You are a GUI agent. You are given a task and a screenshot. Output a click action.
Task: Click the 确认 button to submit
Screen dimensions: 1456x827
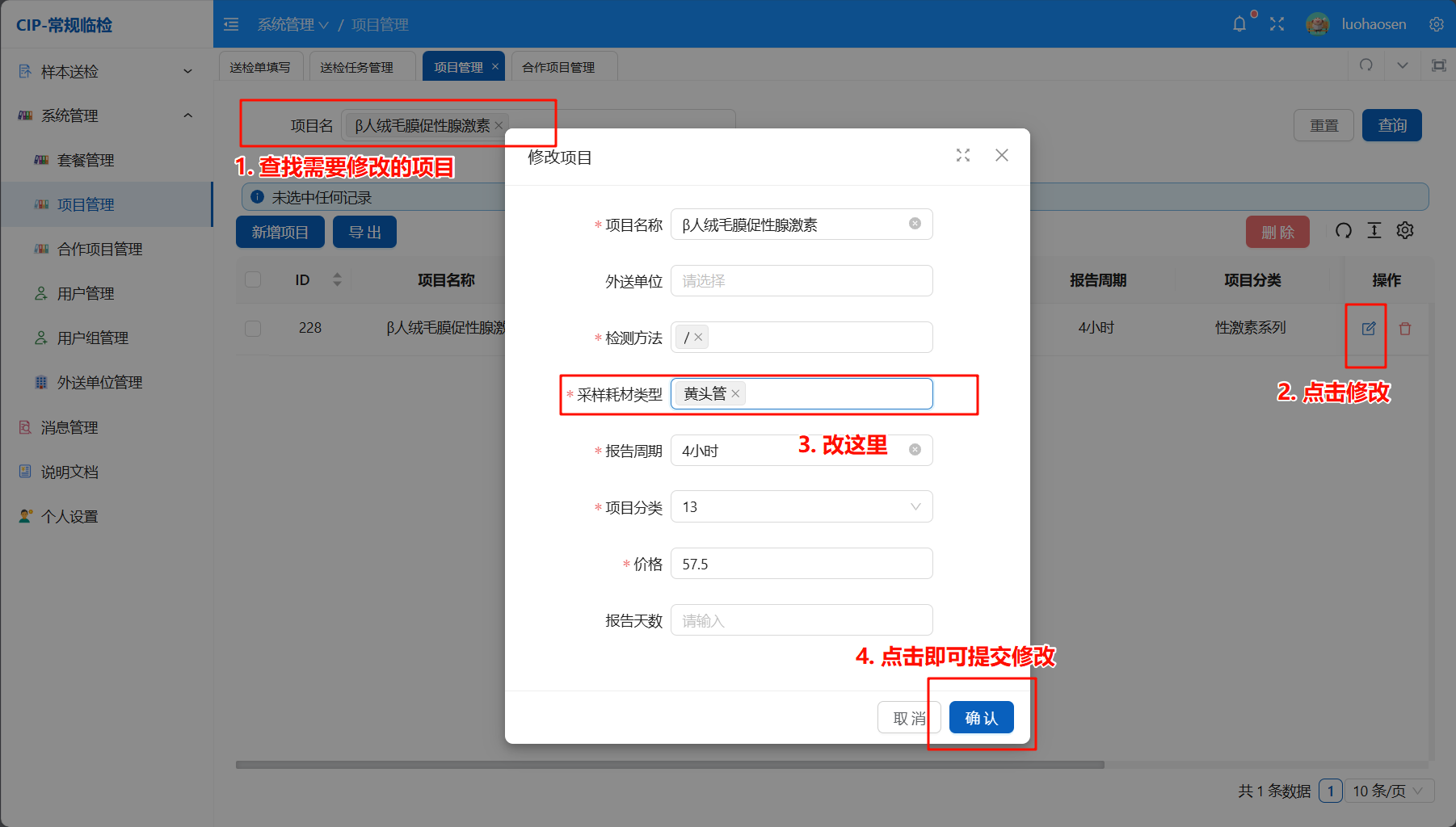981,718
